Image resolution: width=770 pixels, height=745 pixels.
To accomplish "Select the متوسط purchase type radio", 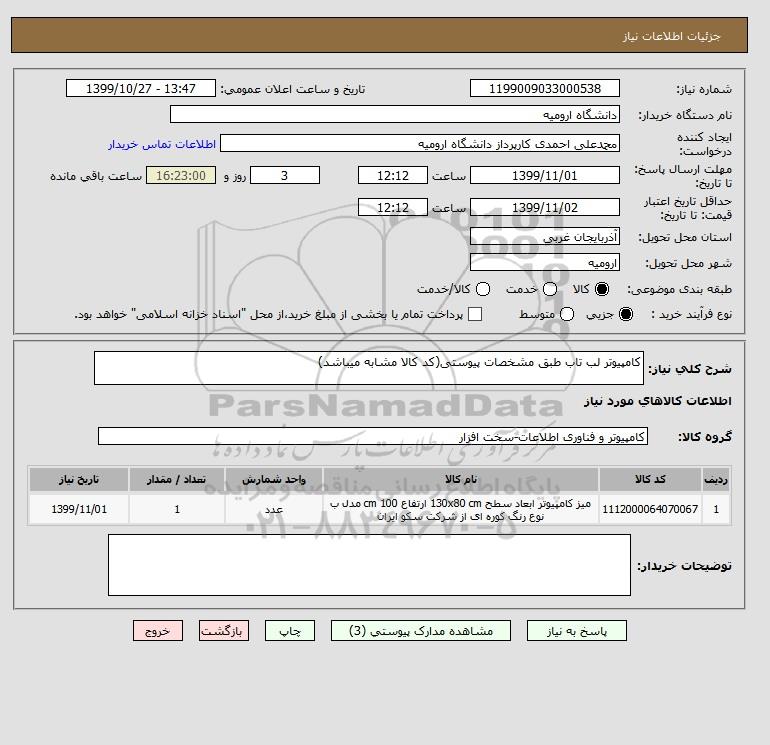I will pos(567,314).
